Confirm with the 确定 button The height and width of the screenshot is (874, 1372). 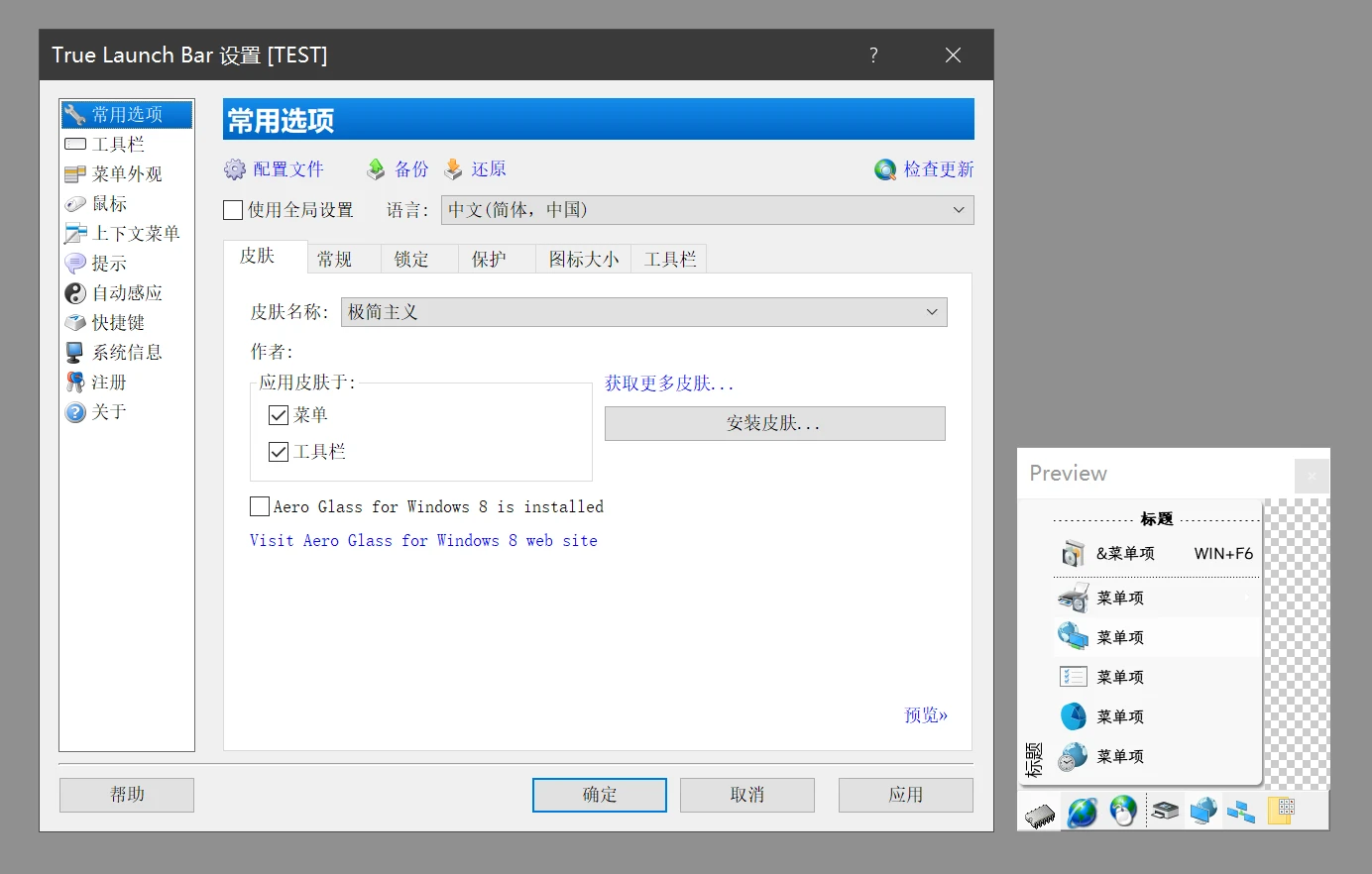pyautogui.click(x=600, y=795)
